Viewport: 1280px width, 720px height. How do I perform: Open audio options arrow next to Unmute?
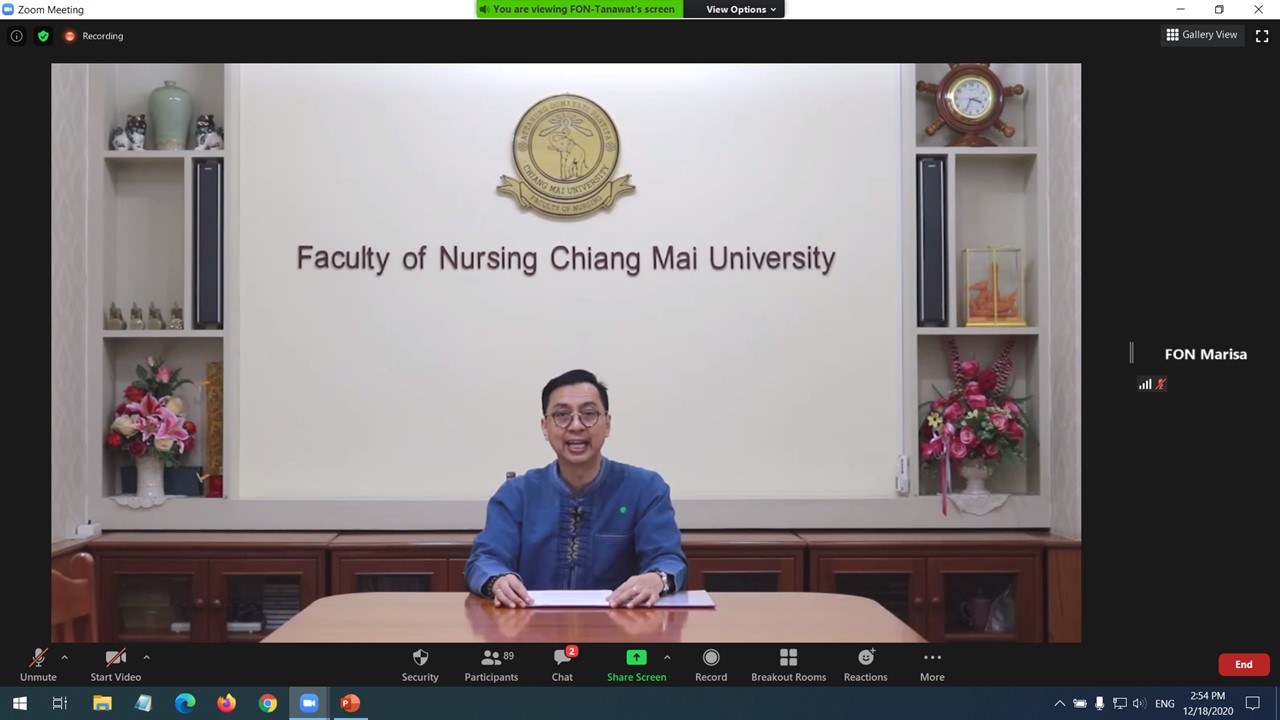[65, 657]
